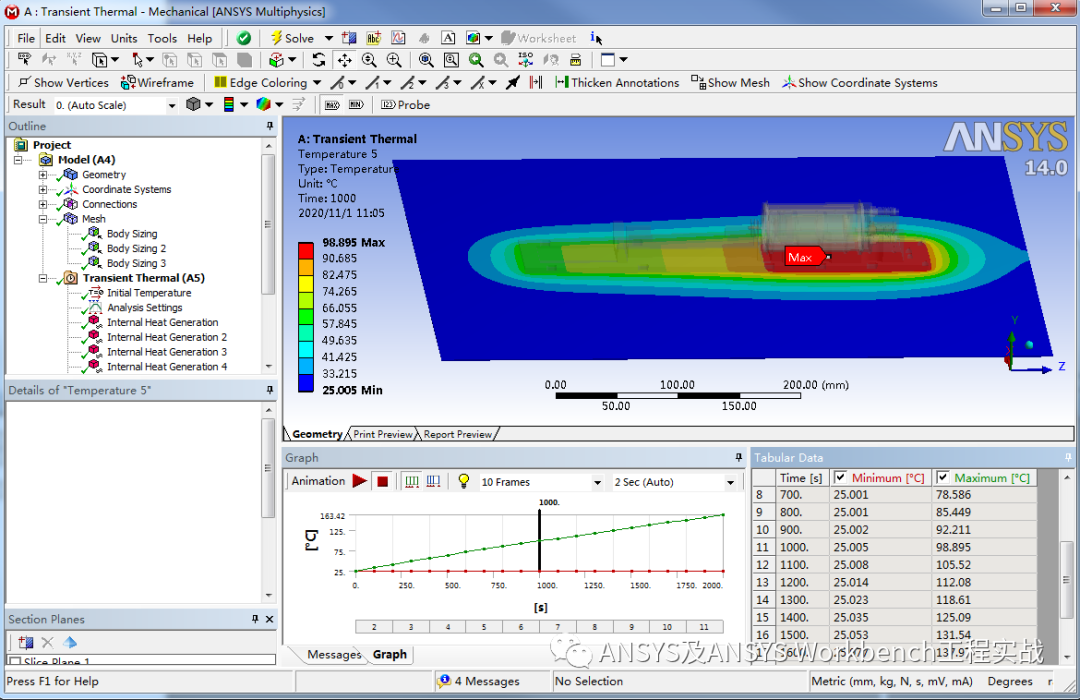Pin the Details panel
The image size is (1080, 700).
269,390
